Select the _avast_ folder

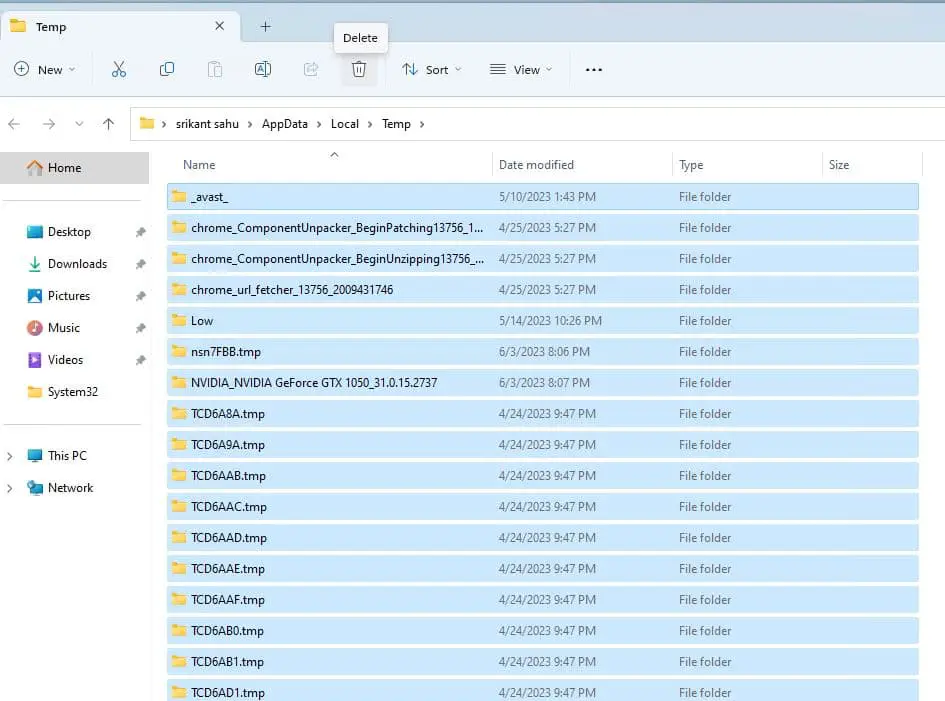click(x=542, y=197)
